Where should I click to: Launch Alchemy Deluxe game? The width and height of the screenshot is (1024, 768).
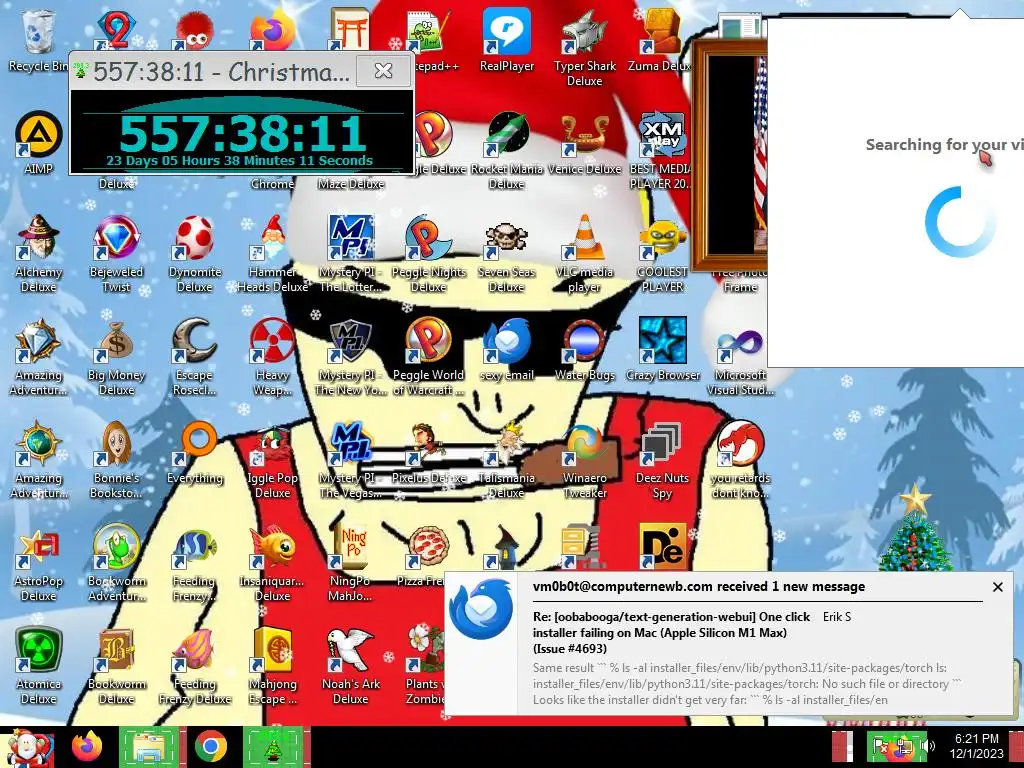(39, 253)
